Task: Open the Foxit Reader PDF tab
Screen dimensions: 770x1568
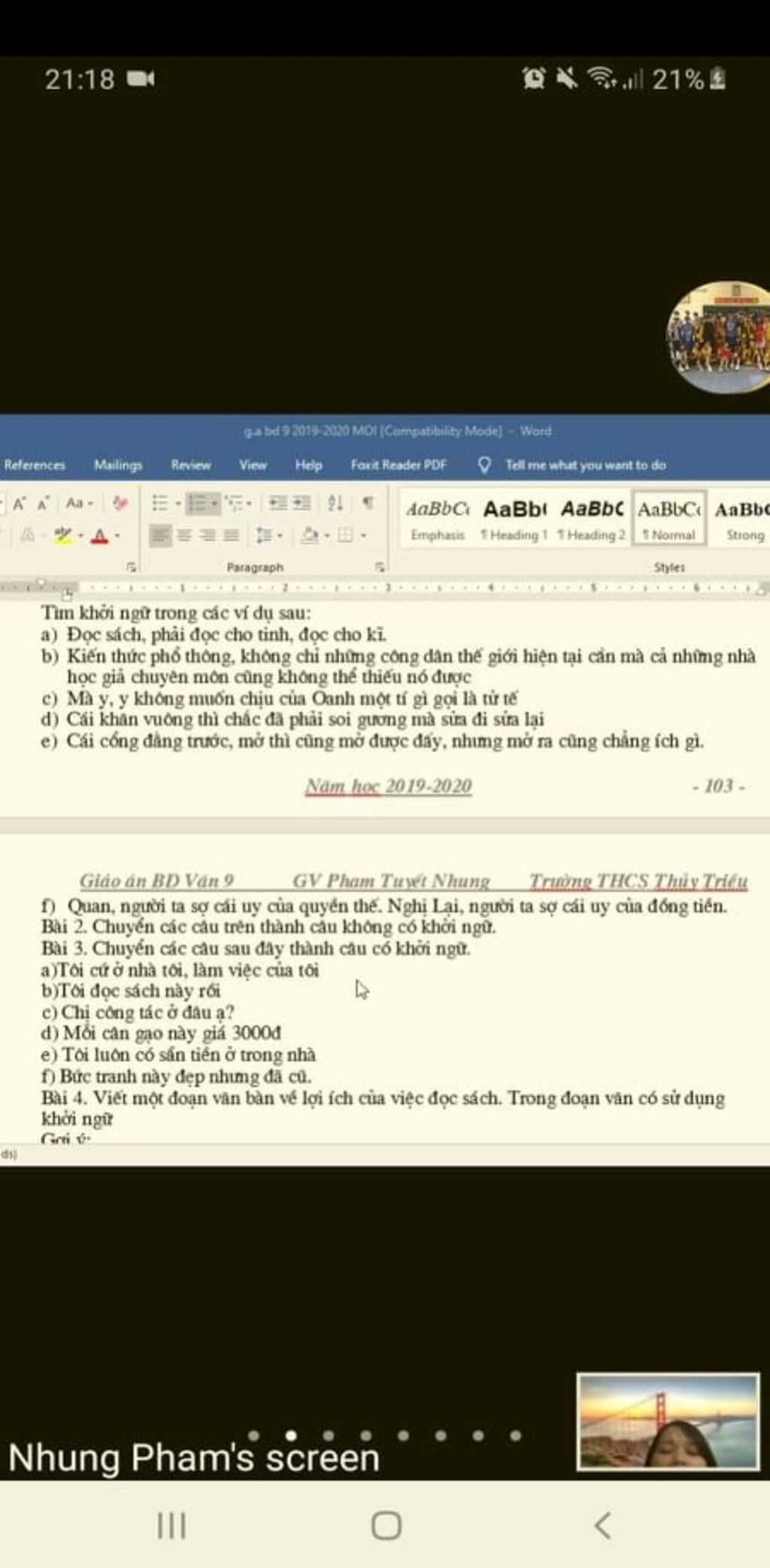Action: click(399, 465)
